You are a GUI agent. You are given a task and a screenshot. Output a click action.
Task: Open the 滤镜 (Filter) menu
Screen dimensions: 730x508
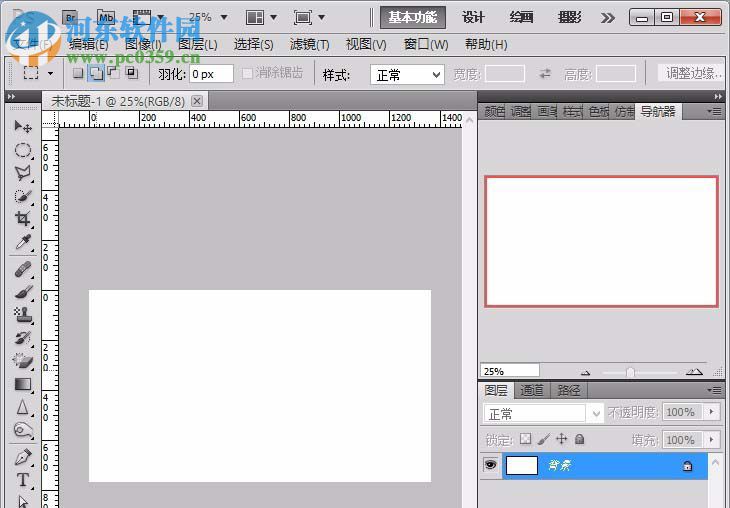(x=309, y=45)
